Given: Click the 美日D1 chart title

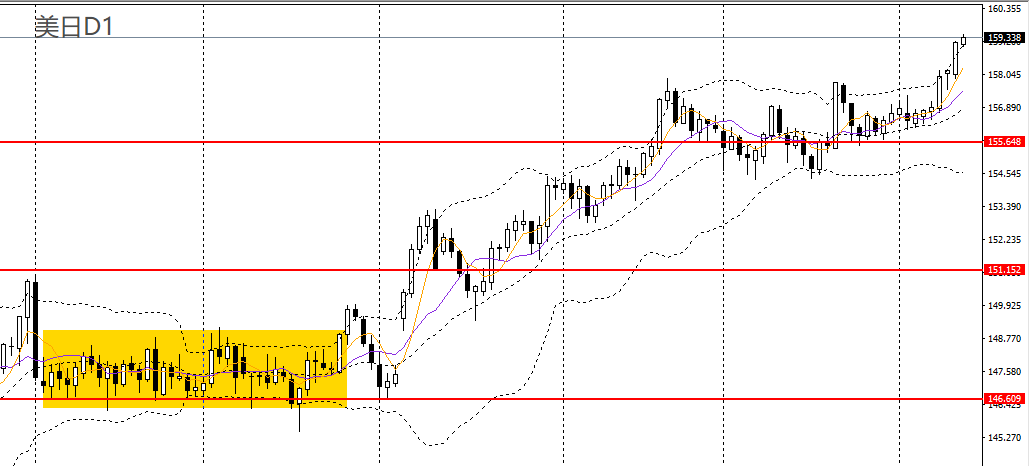Looking at the screenshot, I should pyautogui.click(x=73, y=27).
